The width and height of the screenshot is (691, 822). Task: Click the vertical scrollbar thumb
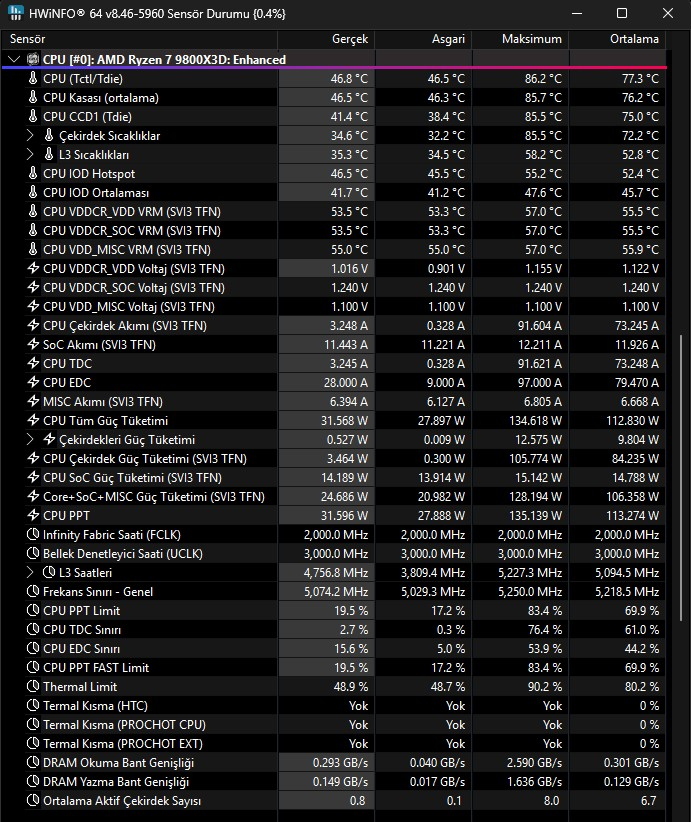[x=681, y=478]
